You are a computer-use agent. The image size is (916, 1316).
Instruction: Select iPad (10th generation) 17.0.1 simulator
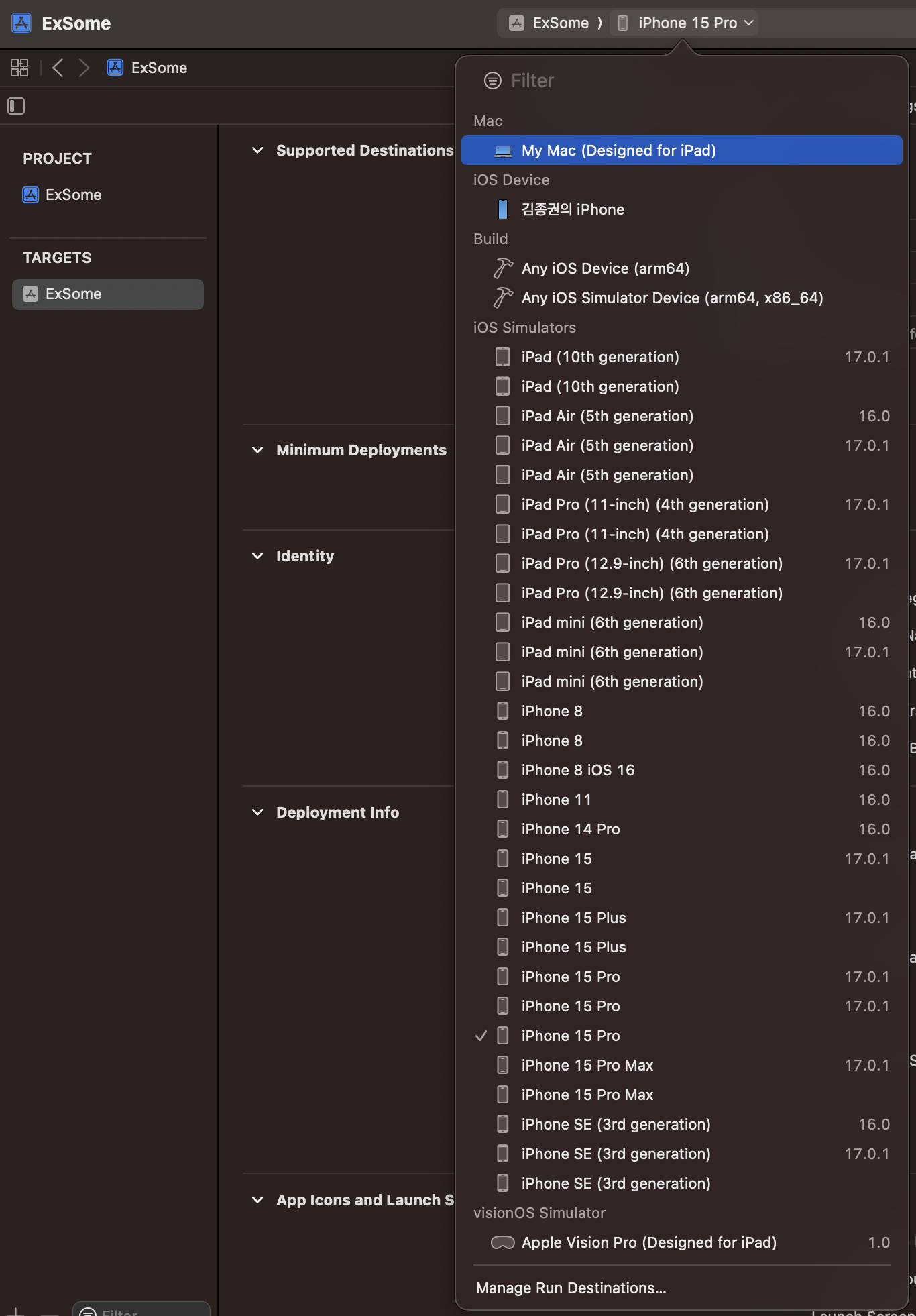(682, 357)
